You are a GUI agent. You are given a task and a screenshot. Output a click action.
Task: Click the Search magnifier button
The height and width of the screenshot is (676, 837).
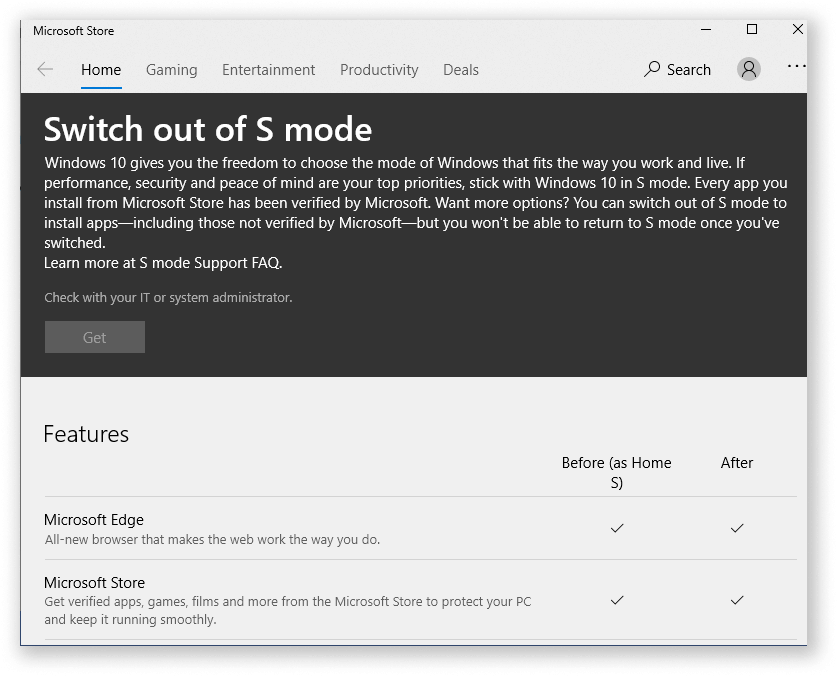(677, 69)
